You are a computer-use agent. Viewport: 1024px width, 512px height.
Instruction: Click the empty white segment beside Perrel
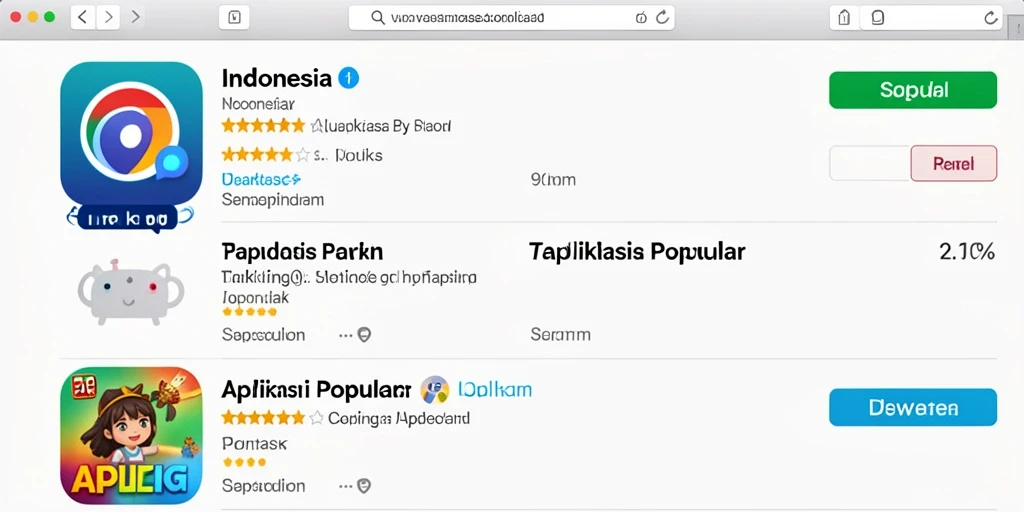[870, 163]
